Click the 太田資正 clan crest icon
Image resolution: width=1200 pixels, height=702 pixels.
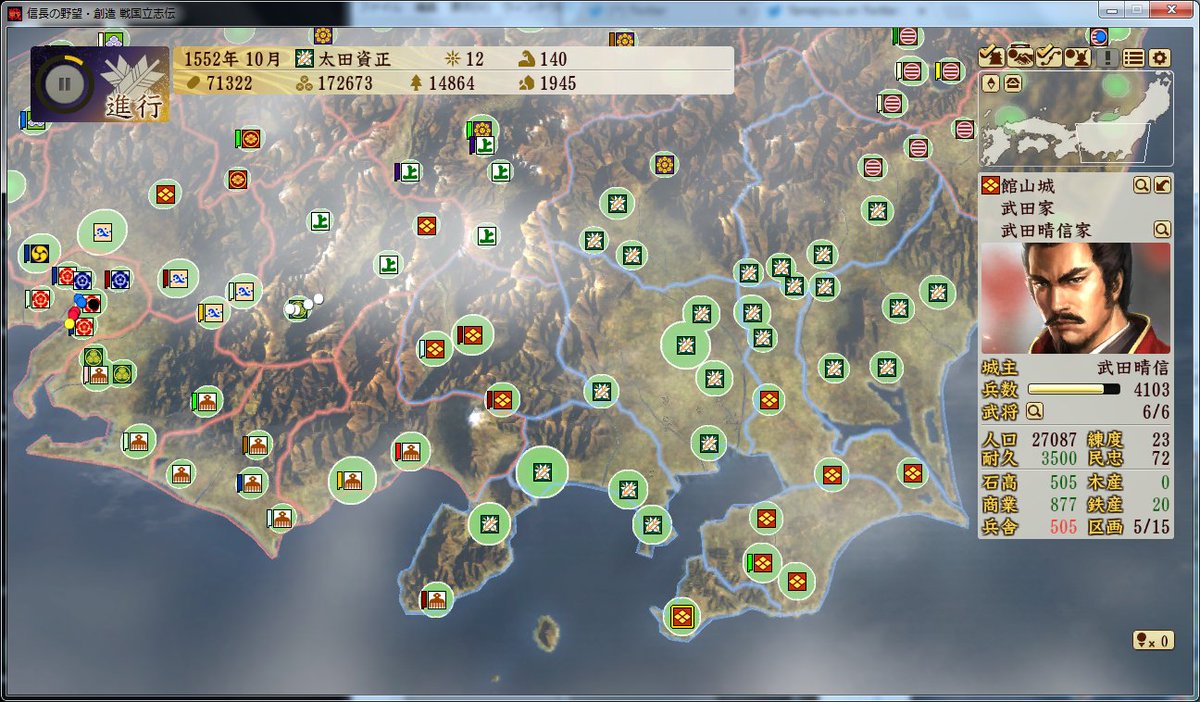pos(304,60)
